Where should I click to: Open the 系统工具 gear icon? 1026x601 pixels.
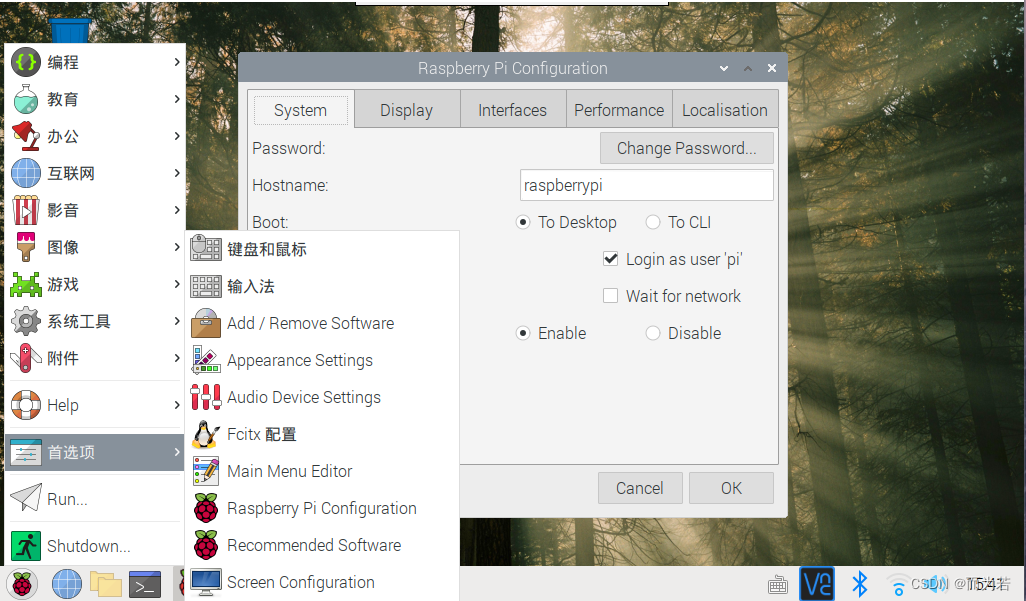coord(26,321)
